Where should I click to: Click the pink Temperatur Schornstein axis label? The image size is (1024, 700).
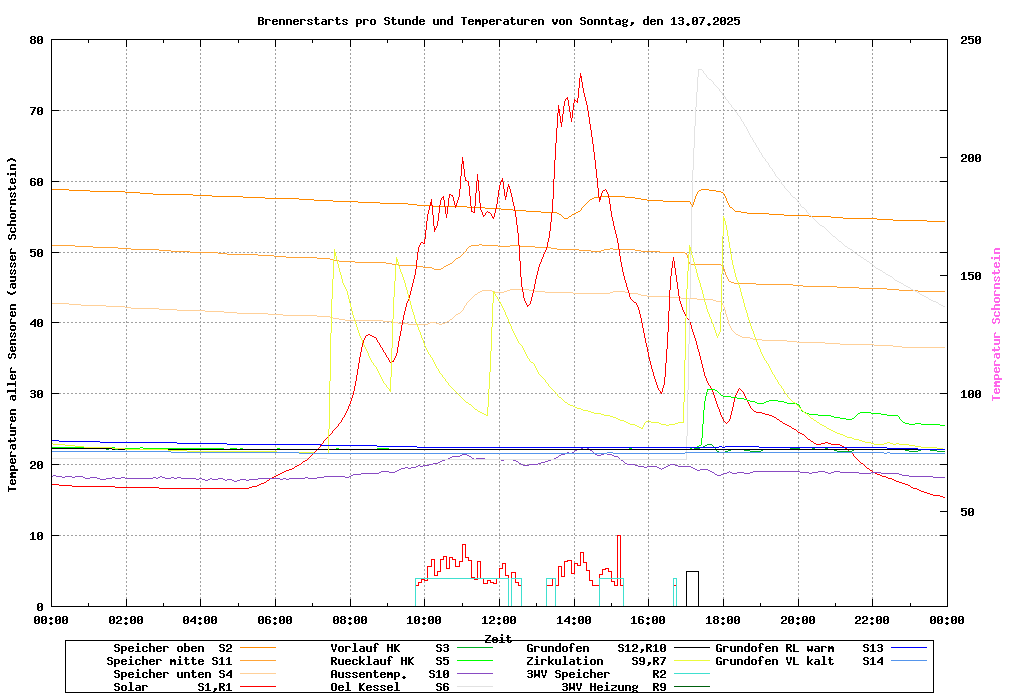(x=996, y=324)
